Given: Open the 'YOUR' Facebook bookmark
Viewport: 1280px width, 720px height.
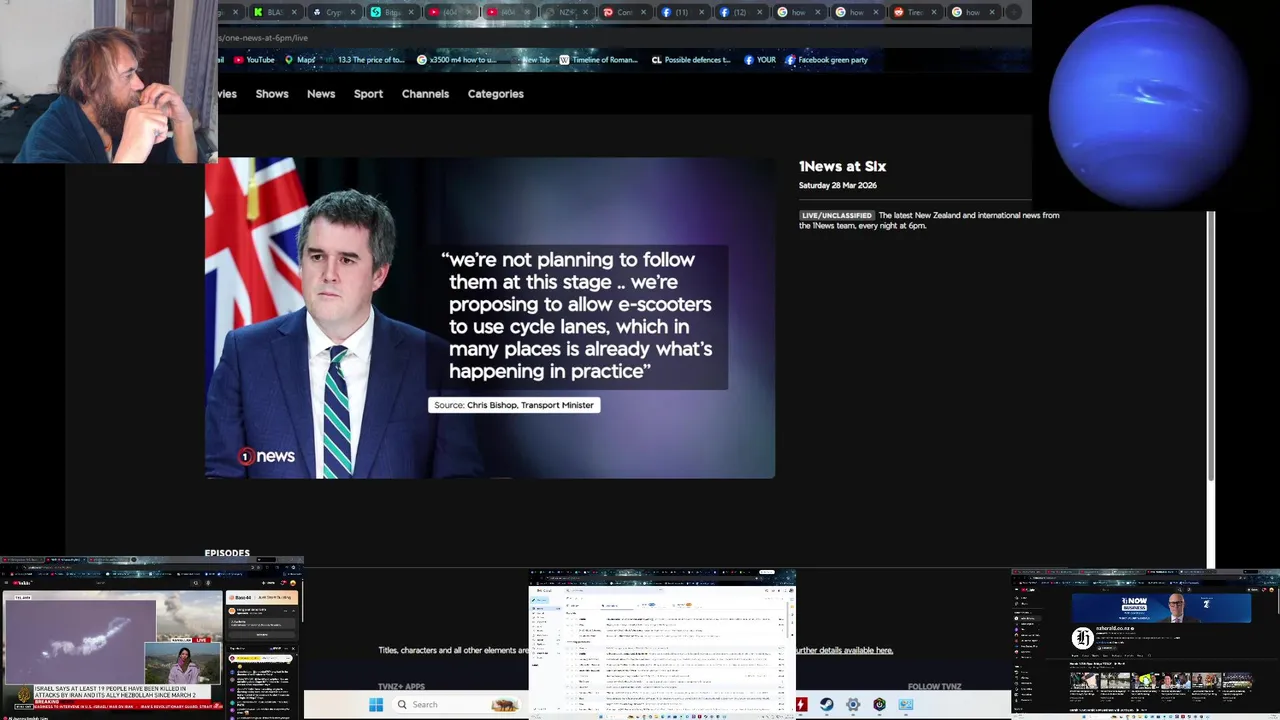Looking at the screenshot, I should 760,60.
